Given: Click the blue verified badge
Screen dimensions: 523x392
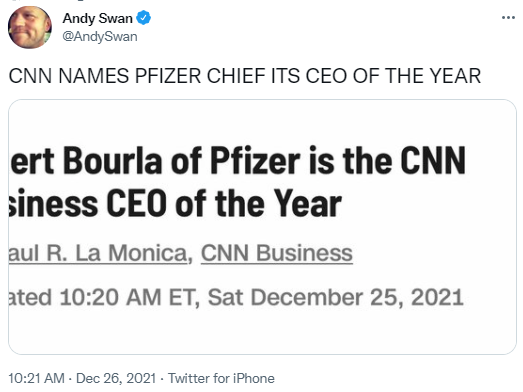Looking at the screenshot, I should click(144, 18).
